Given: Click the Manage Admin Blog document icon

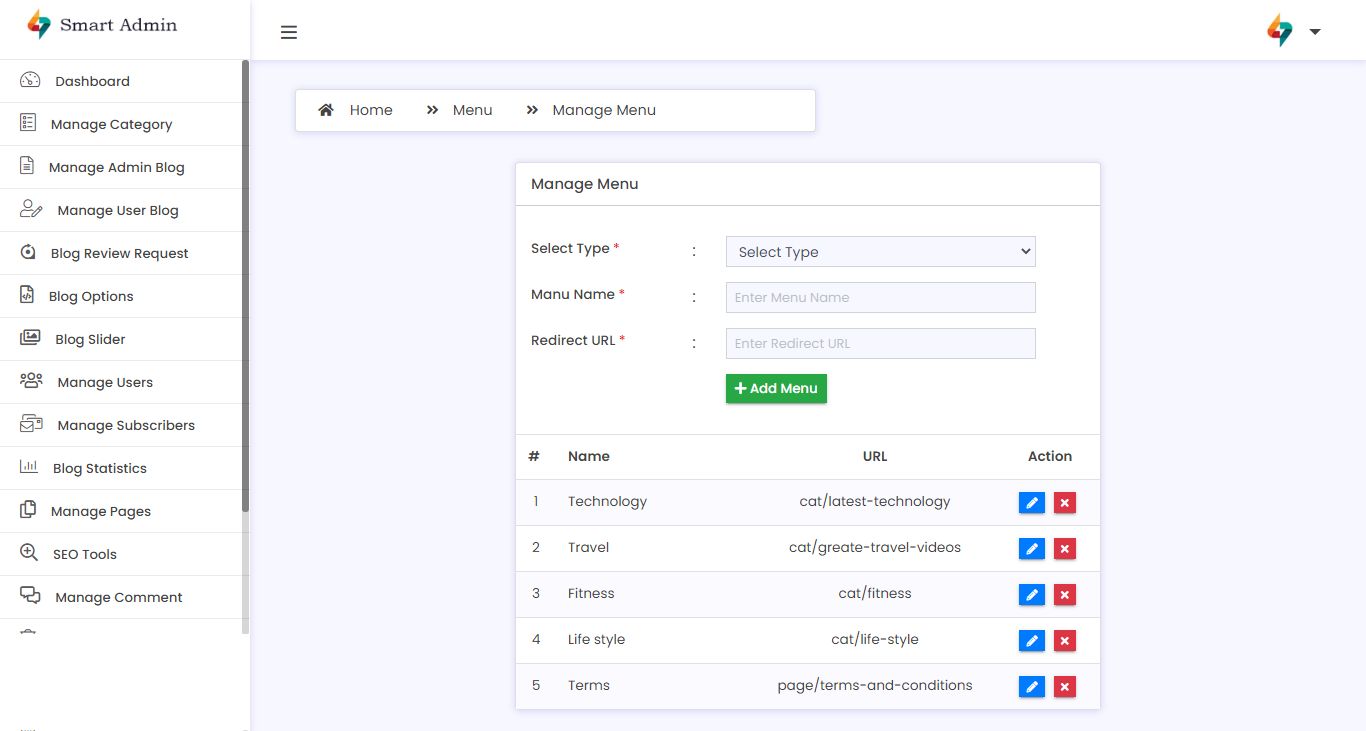Looking at the screenshot, I should tap(27, 166).
